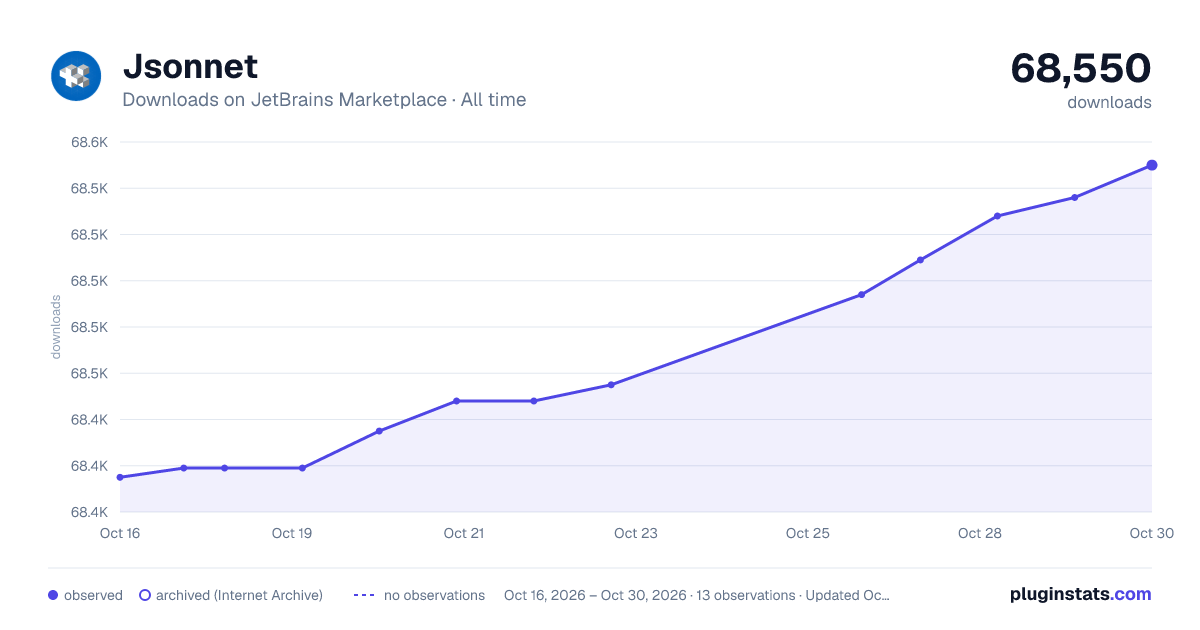Click the Oct 30 x-axis label
The height and width of the screenshot is (630, 1200).
tap(1151, 533)
